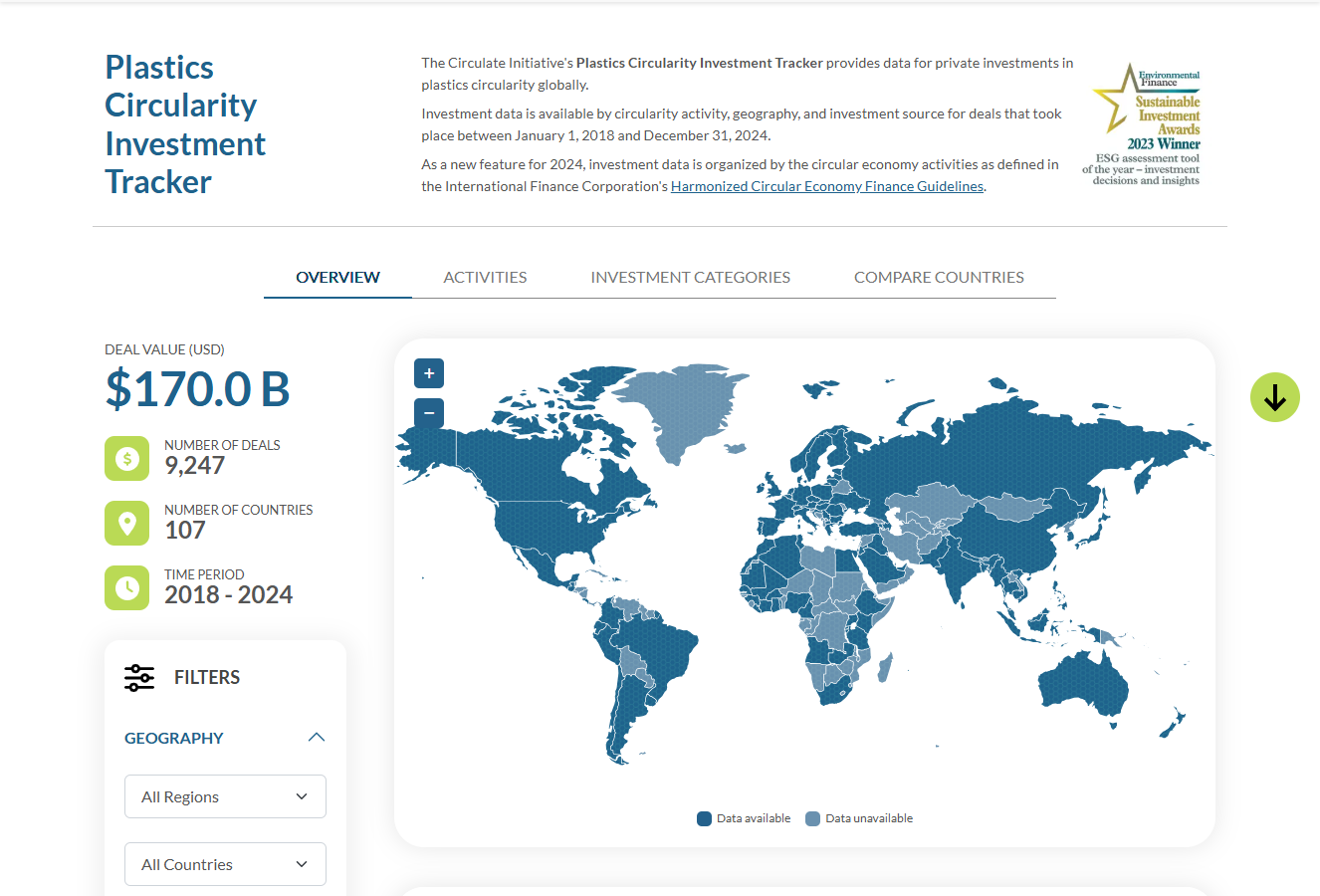Open the All Regions dropdown
The width and height of the screenshot is (1320, 896).
pos(225,796)
